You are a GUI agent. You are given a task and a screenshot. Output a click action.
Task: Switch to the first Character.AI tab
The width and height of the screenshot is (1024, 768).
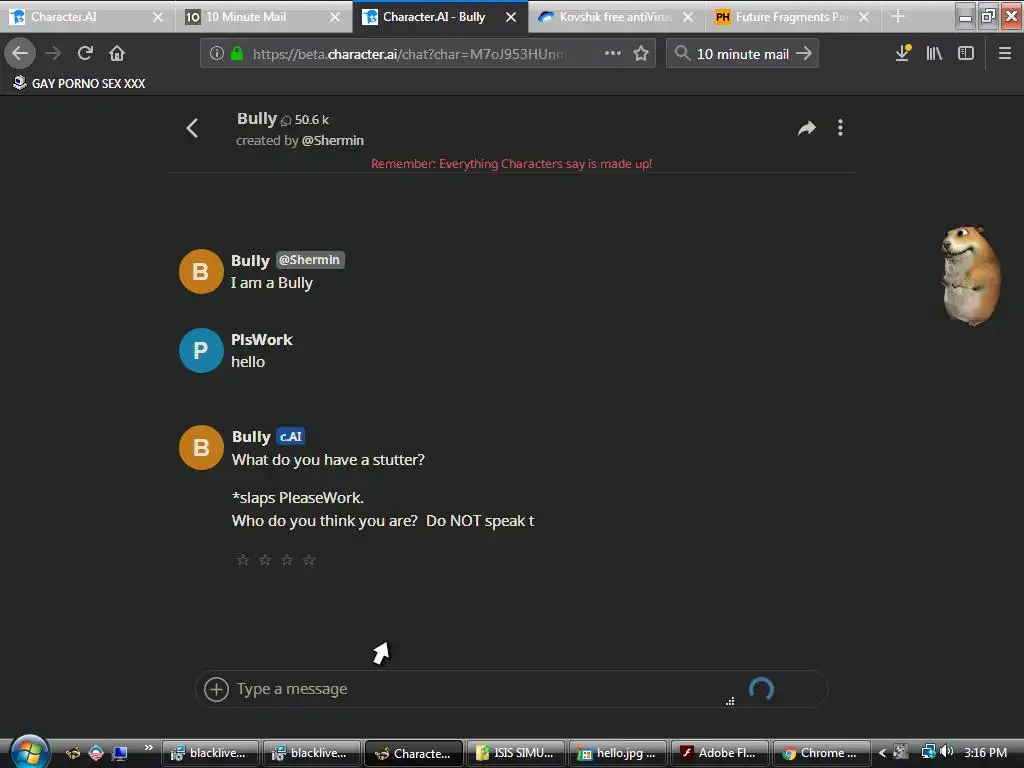(78, 17)
